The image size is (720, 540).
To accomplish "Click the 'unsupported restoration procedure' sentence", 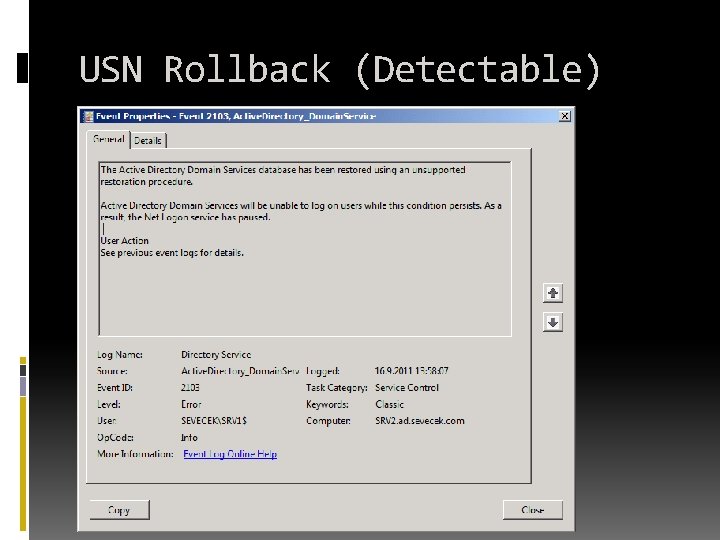I will click(x=283, y=176).
